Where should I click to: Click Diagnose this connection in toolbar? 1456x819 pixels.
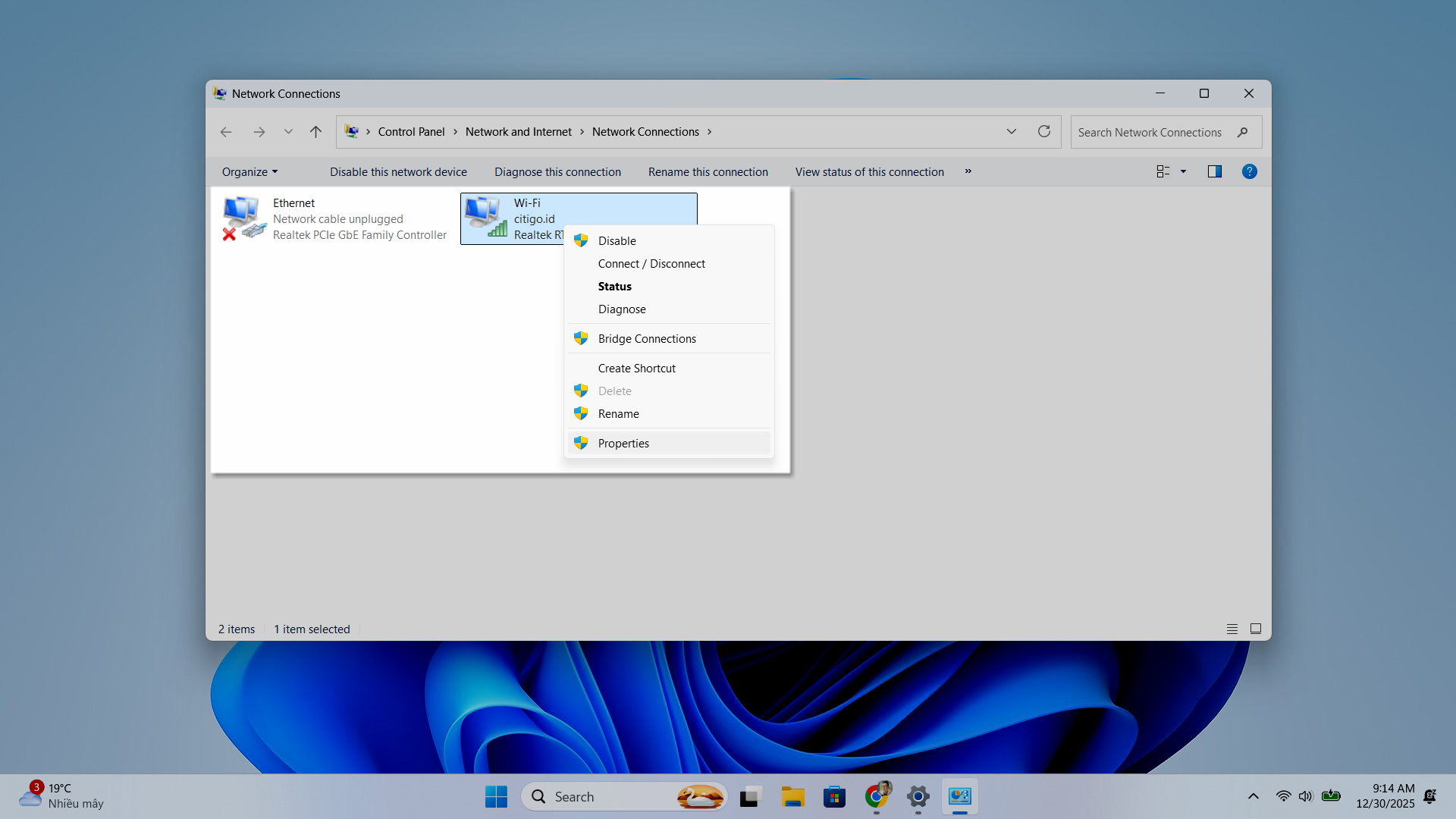557,172
